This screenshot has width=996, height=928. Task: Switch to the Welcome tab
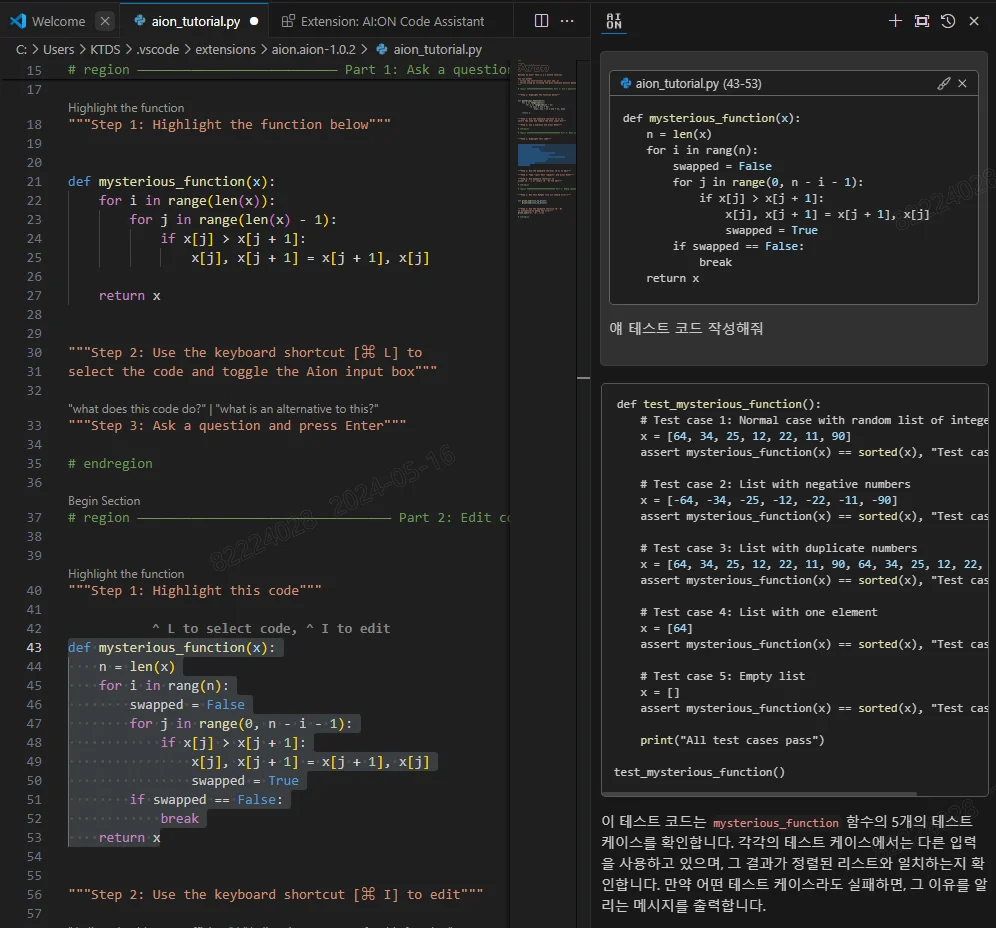click(x=58, y=21)
